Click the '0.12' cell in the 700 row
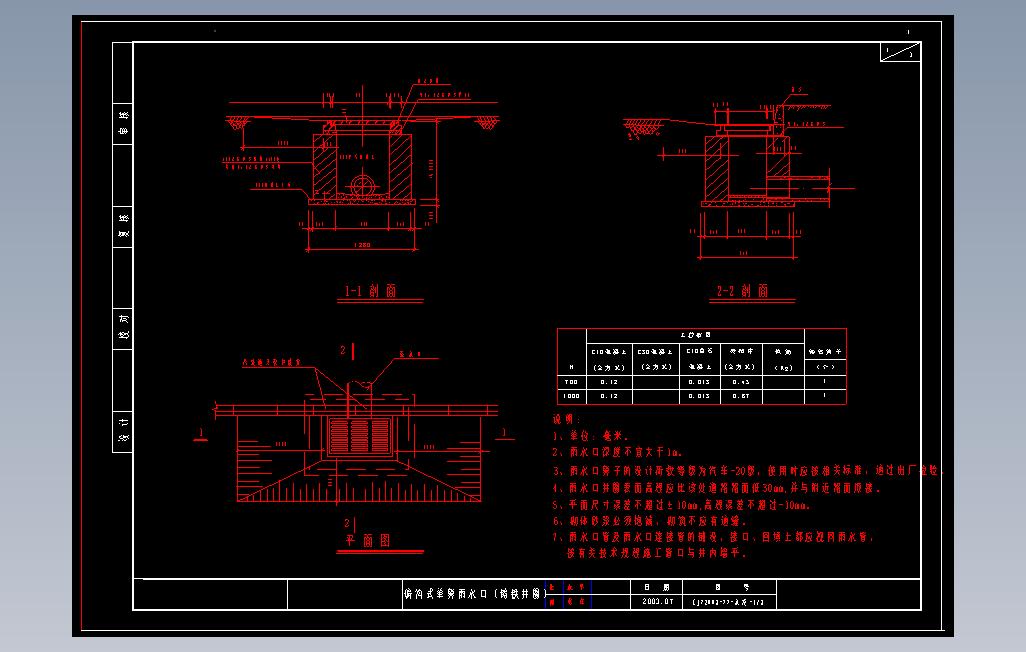 pos(609,382)
